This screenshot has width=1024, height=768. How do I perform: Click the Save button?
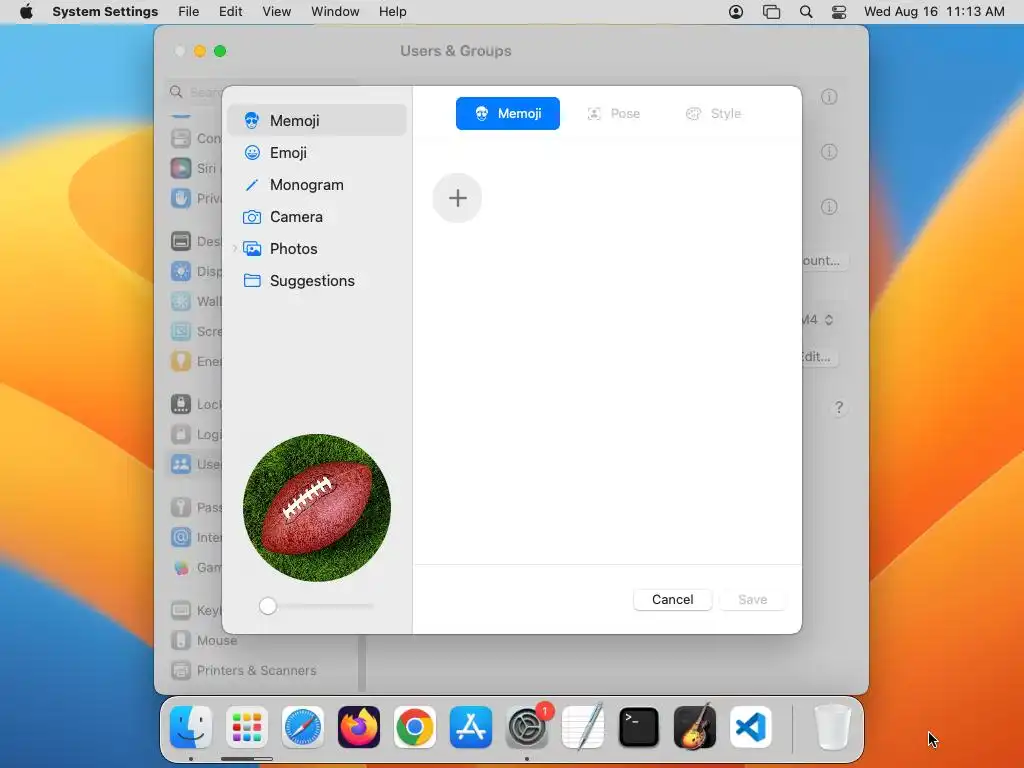(x=752, y=599)
